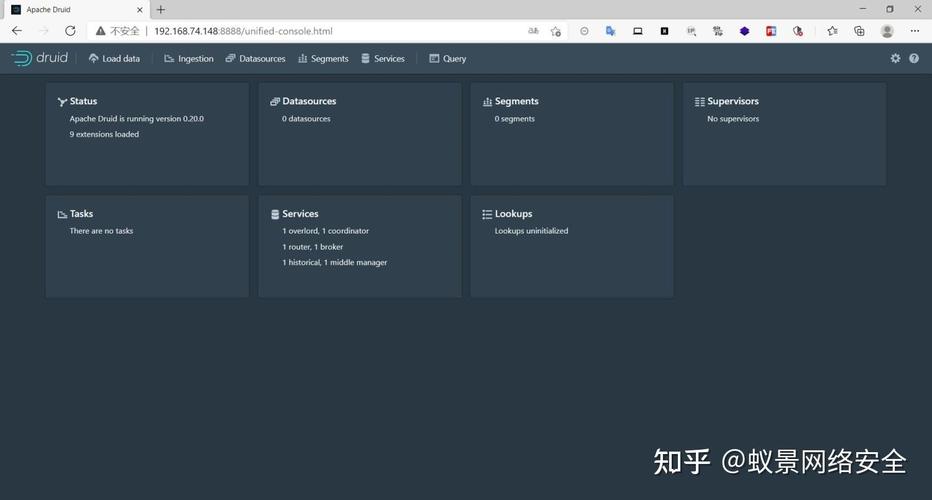Go back in the browser
This screenshot has height=500, width=932.
coord(17,31)
